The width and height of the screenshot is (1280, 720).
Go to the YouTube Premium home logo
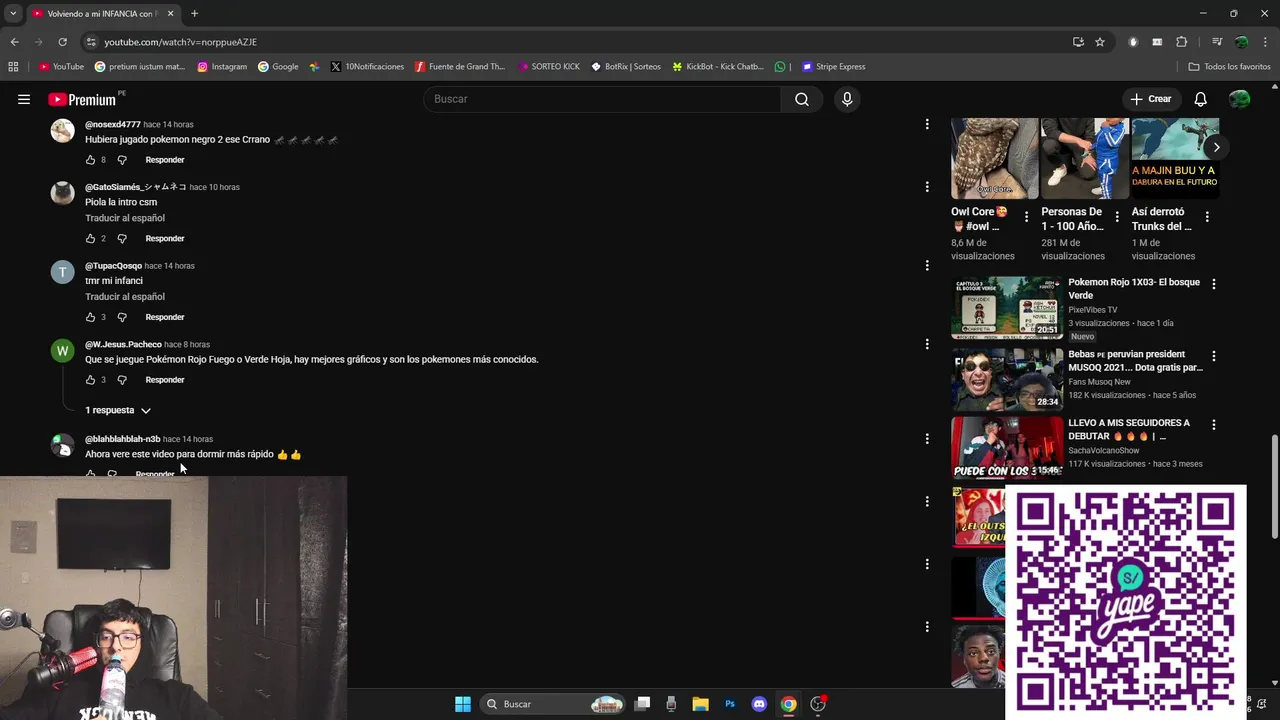pos(85,99)
